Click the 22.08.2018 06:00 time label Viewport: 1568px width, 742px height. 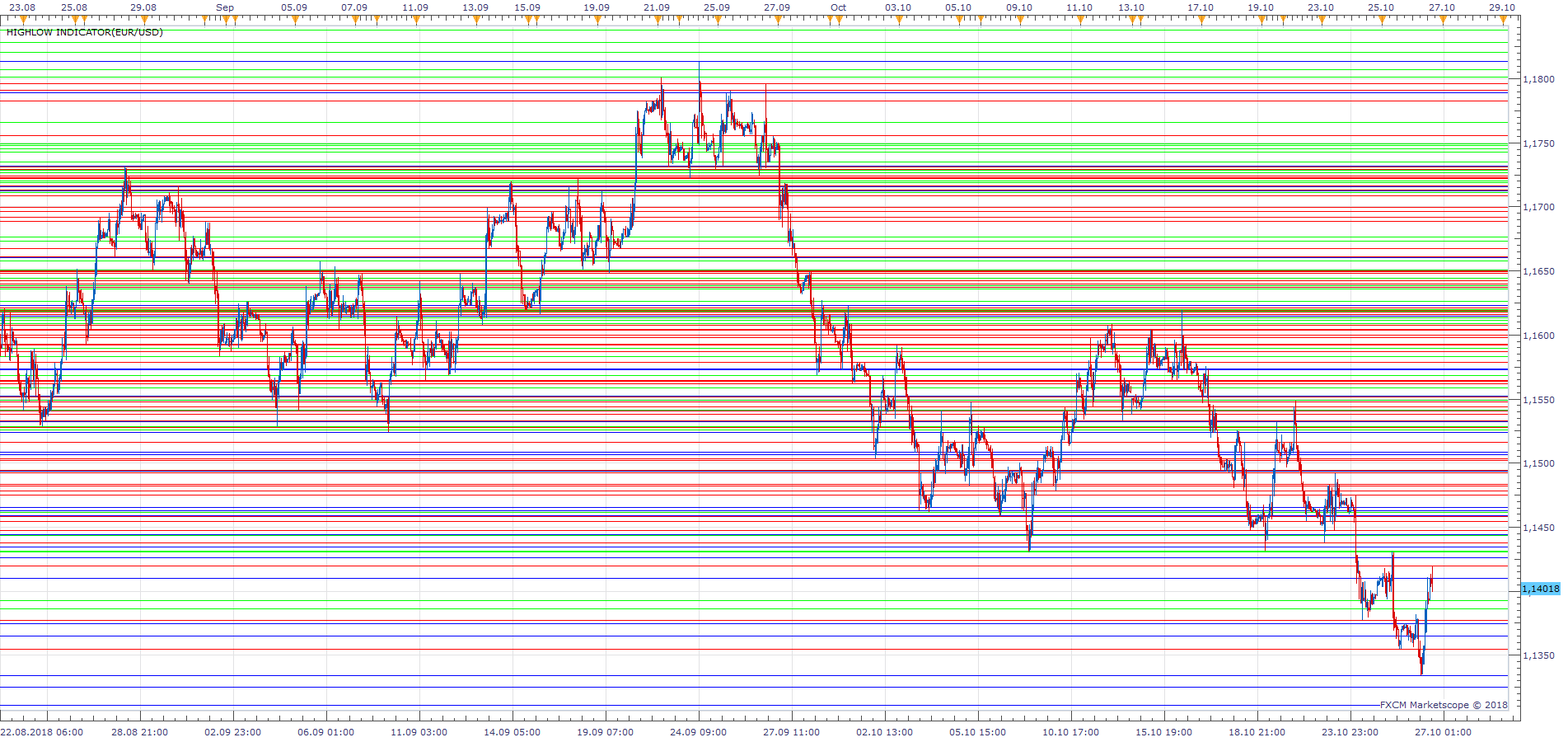42,732
